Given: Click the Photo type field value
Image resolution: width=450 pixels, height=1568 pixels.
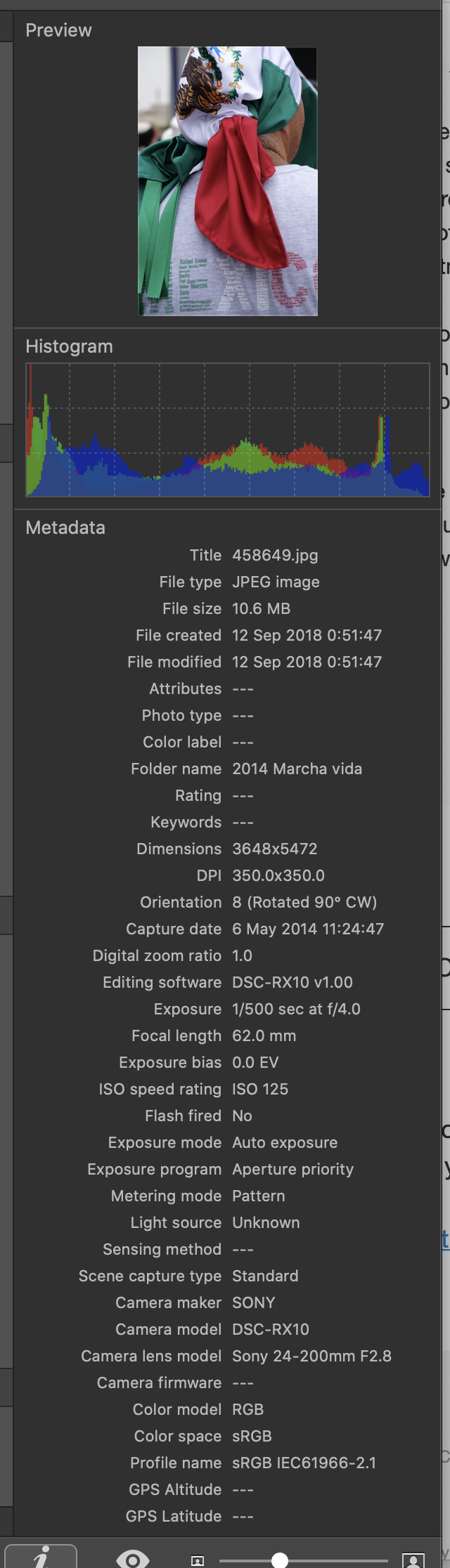Looking at the screenshot, I should (x=243, y=716).
